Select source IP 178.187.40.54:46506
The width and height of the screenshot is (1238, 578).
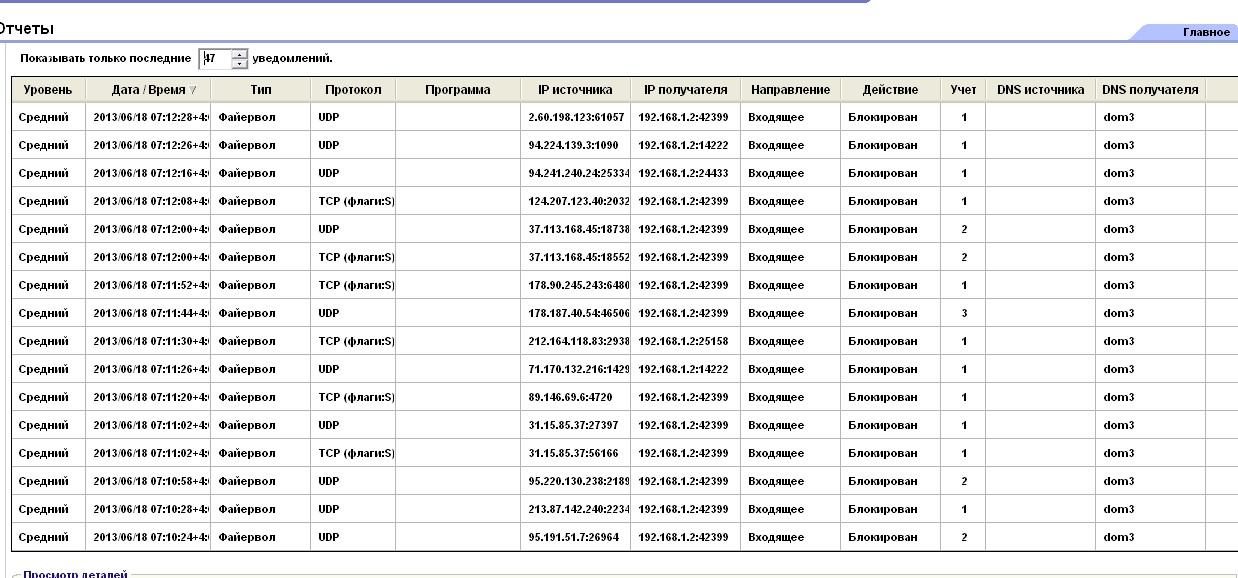click(x=578, y=313)
